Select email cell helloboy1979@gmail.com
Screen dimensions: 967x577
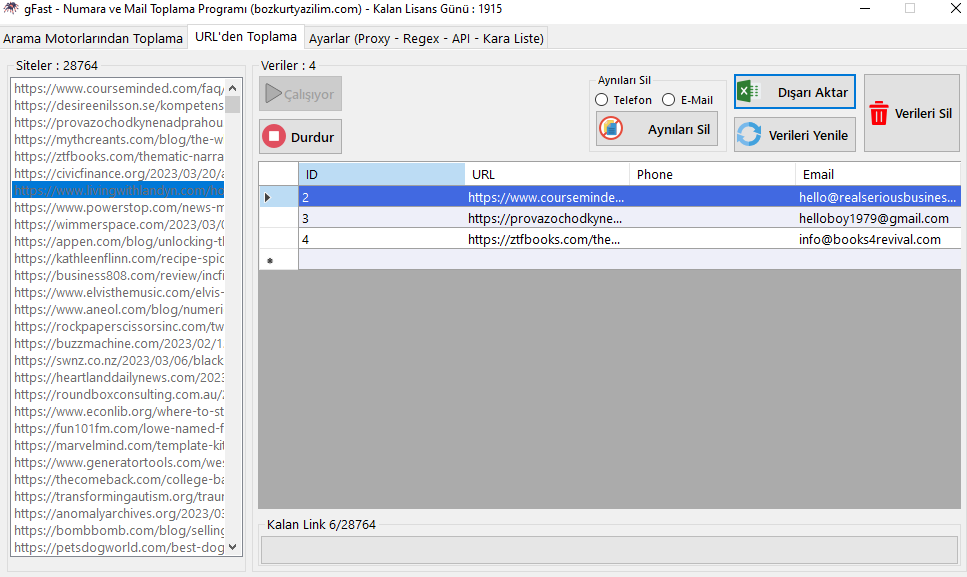(878, 218)
